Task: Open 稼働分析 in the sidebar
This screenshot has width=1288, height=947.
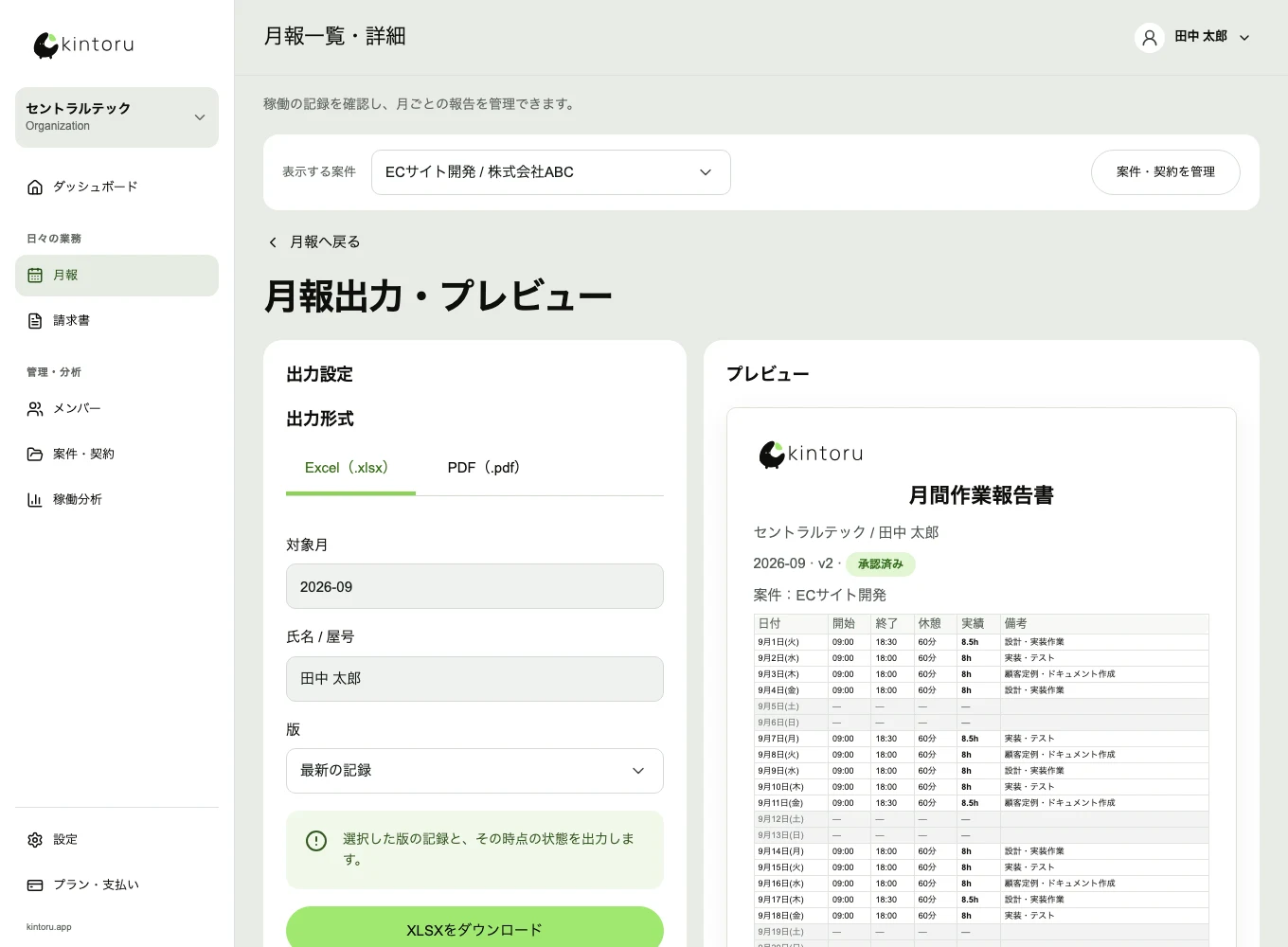Action: [x=116, y=499]
